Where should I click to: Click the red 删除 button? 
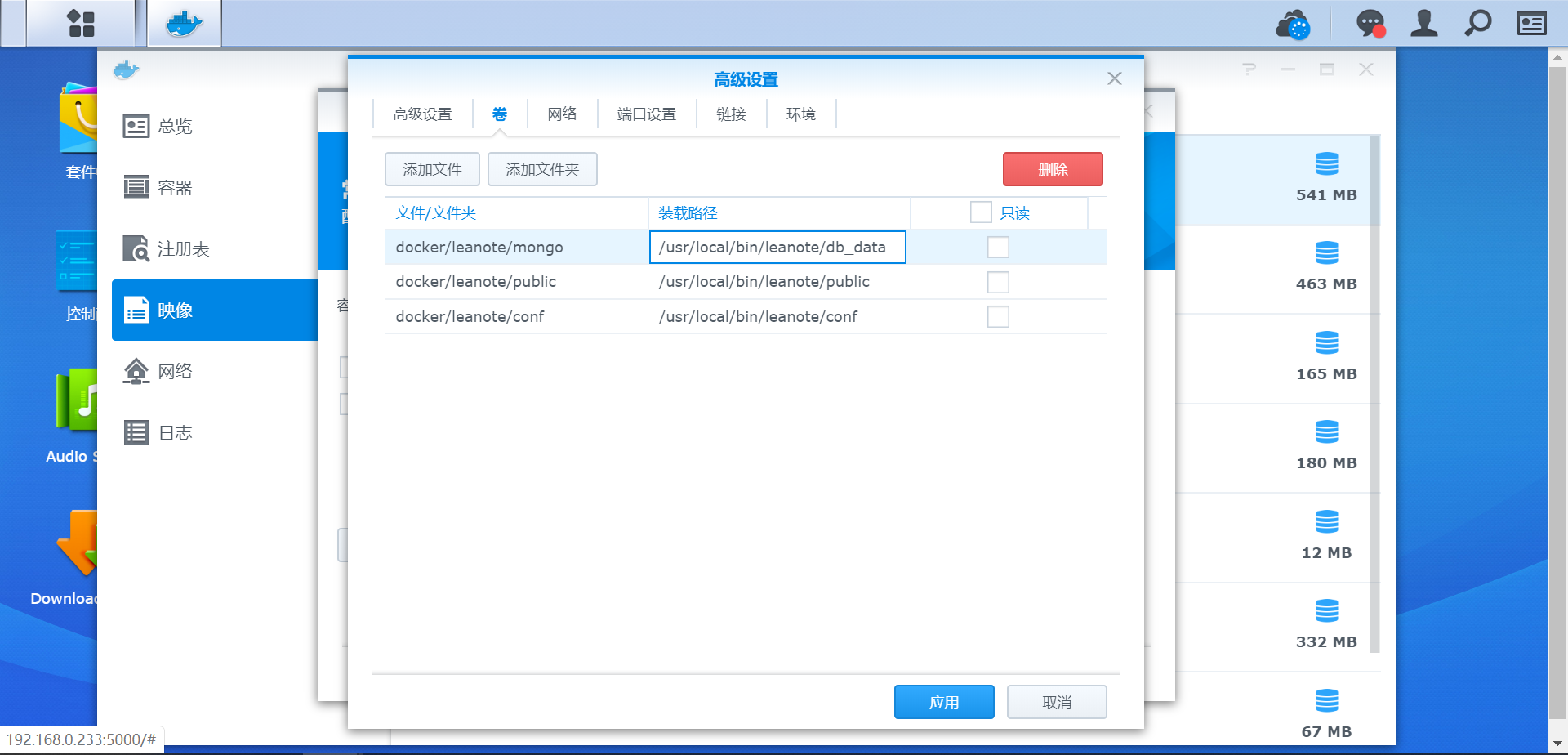1053,169
